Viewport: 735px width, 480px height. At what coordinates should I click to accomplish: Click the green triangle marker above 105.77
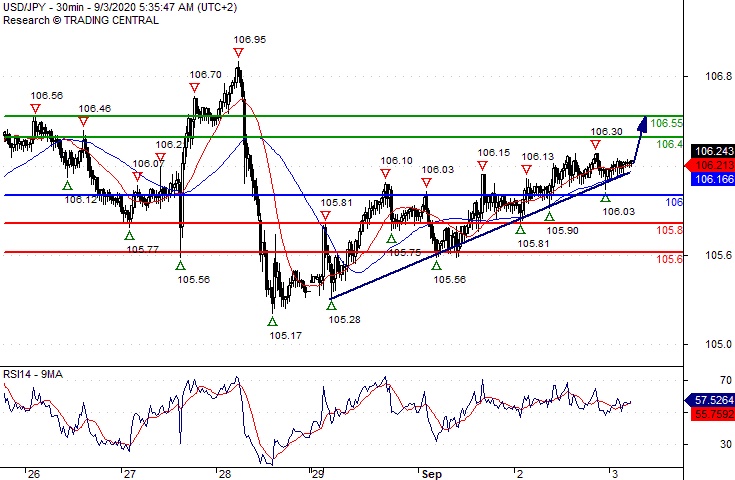pos(129,235)
